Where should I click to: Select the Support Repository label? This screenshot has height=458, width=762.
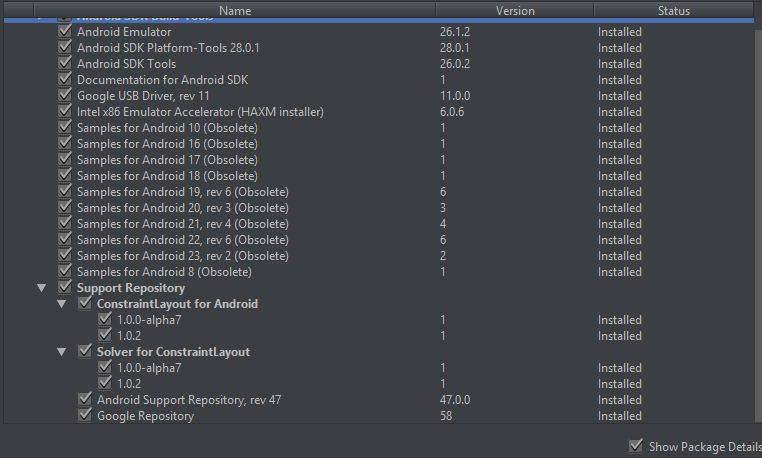[131, 288]
